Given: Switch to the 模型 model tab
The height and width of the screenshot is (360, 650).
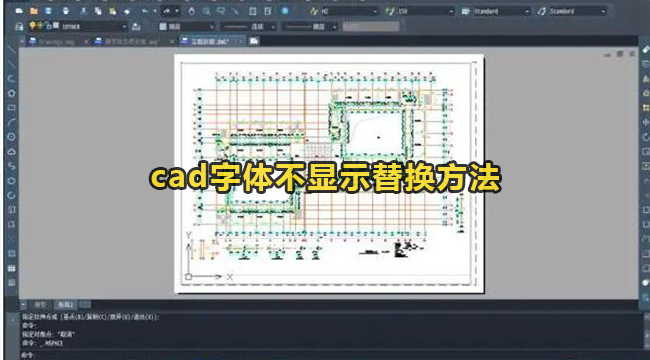Looking at the screenshot, I should (x=40, y=304).
